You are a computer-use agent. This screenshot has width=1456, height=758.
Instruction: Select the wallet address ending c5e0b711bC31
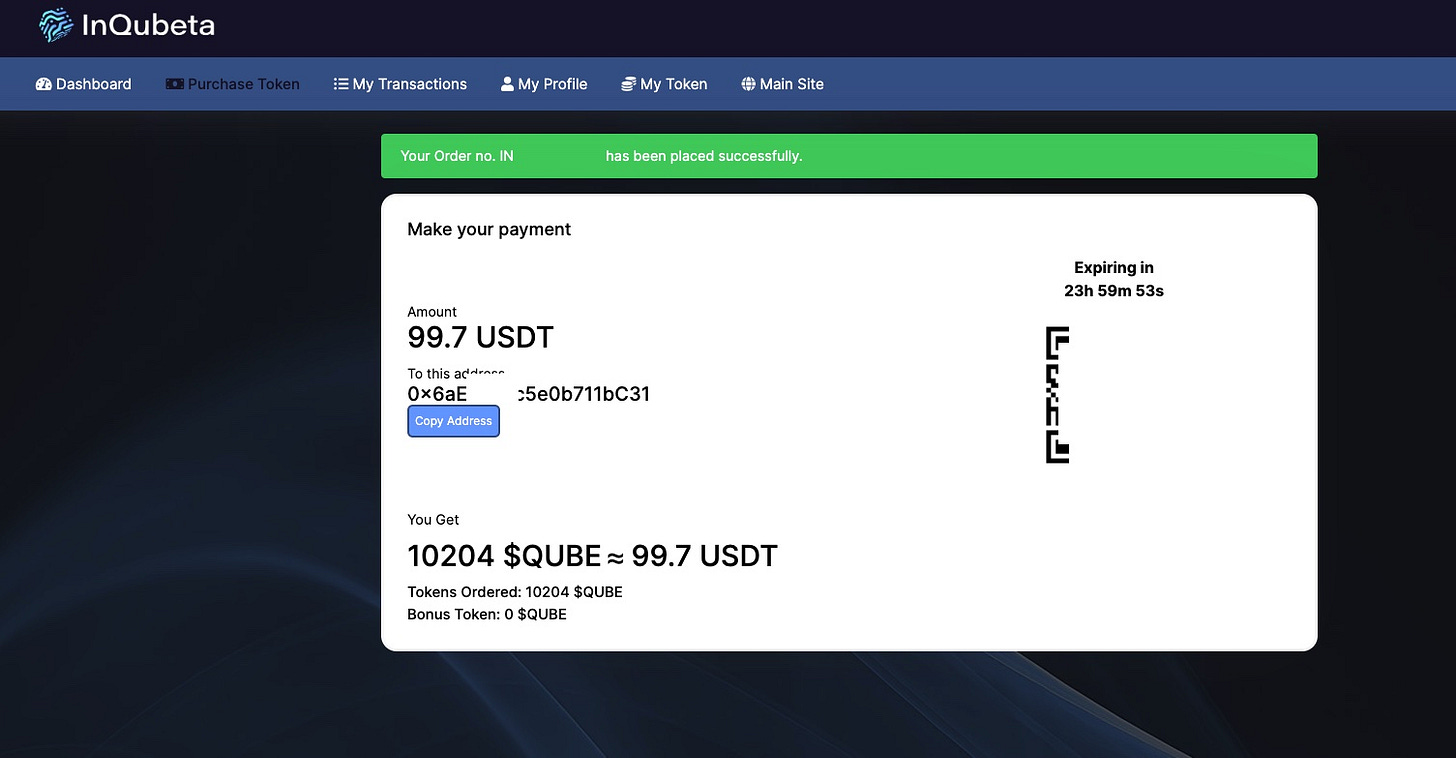pos(529,394)
